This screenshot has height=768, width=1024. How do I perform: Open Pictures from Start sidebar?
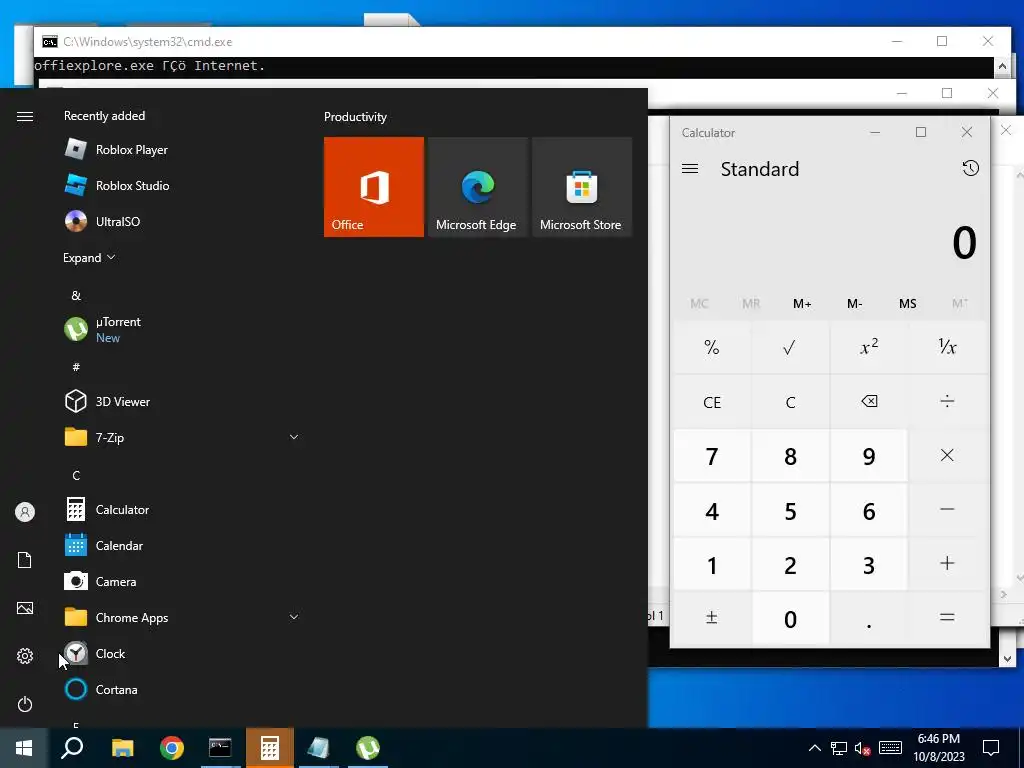pos(25,608)
